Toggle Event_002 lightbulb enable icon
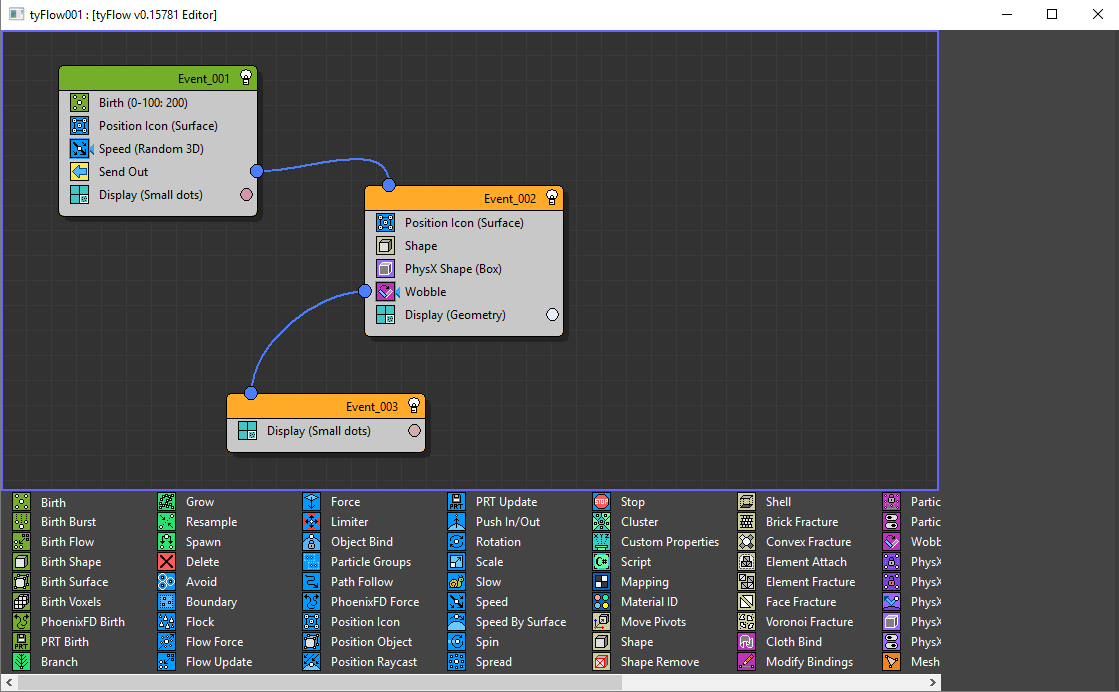Viewport: 1119px width, 692px height. click(552, 197)
